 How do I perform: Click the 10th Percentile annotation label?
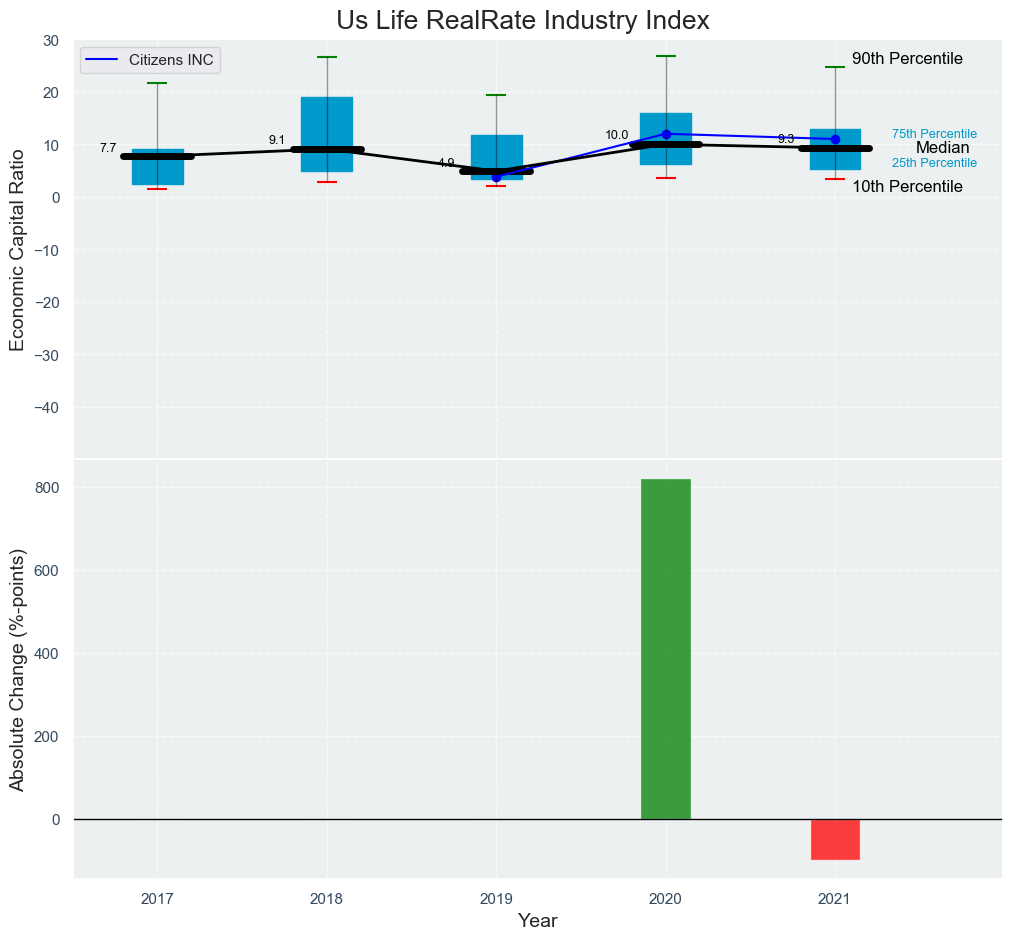pyautogui.click(x=907, y=187)
